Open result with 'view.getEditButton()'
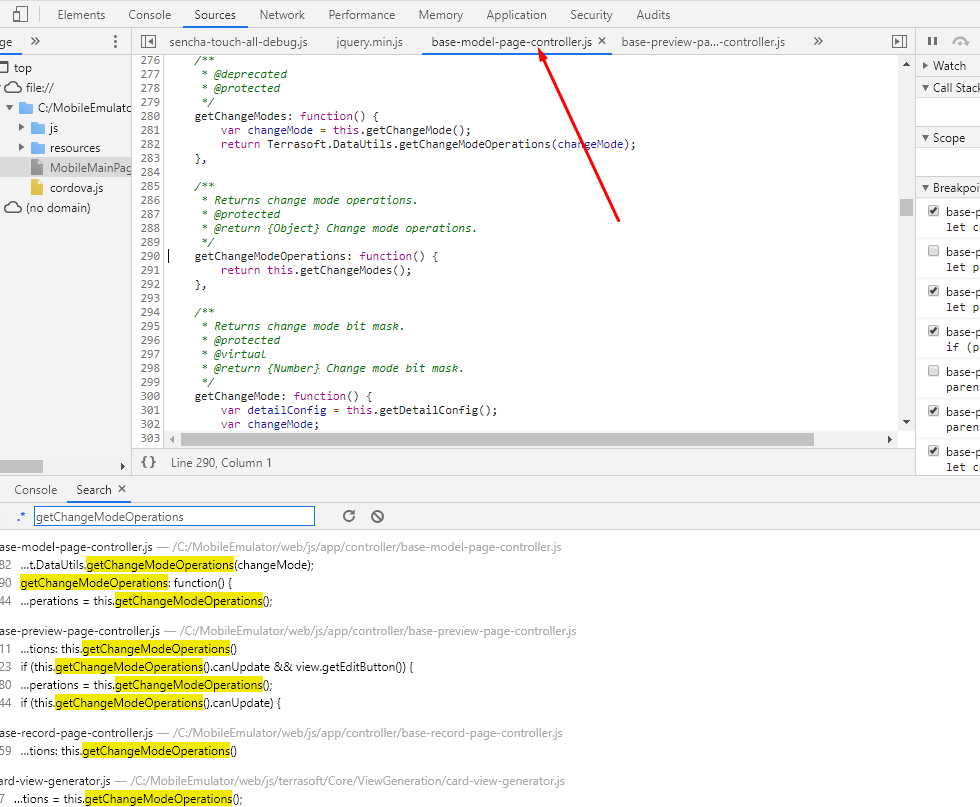 pos(216,666)
